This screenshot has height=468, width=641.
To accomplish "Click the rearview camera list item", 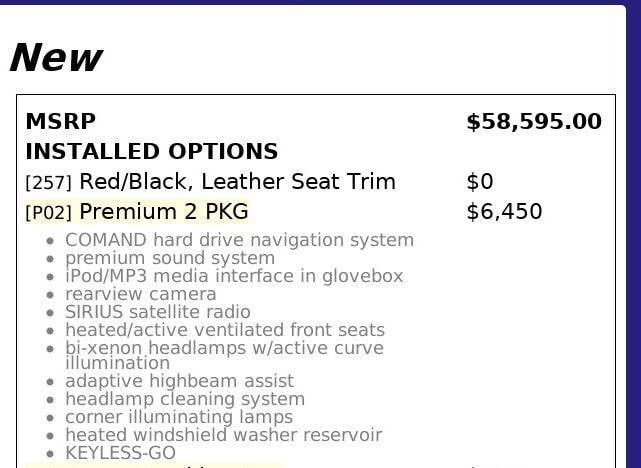I will [140, 294].
